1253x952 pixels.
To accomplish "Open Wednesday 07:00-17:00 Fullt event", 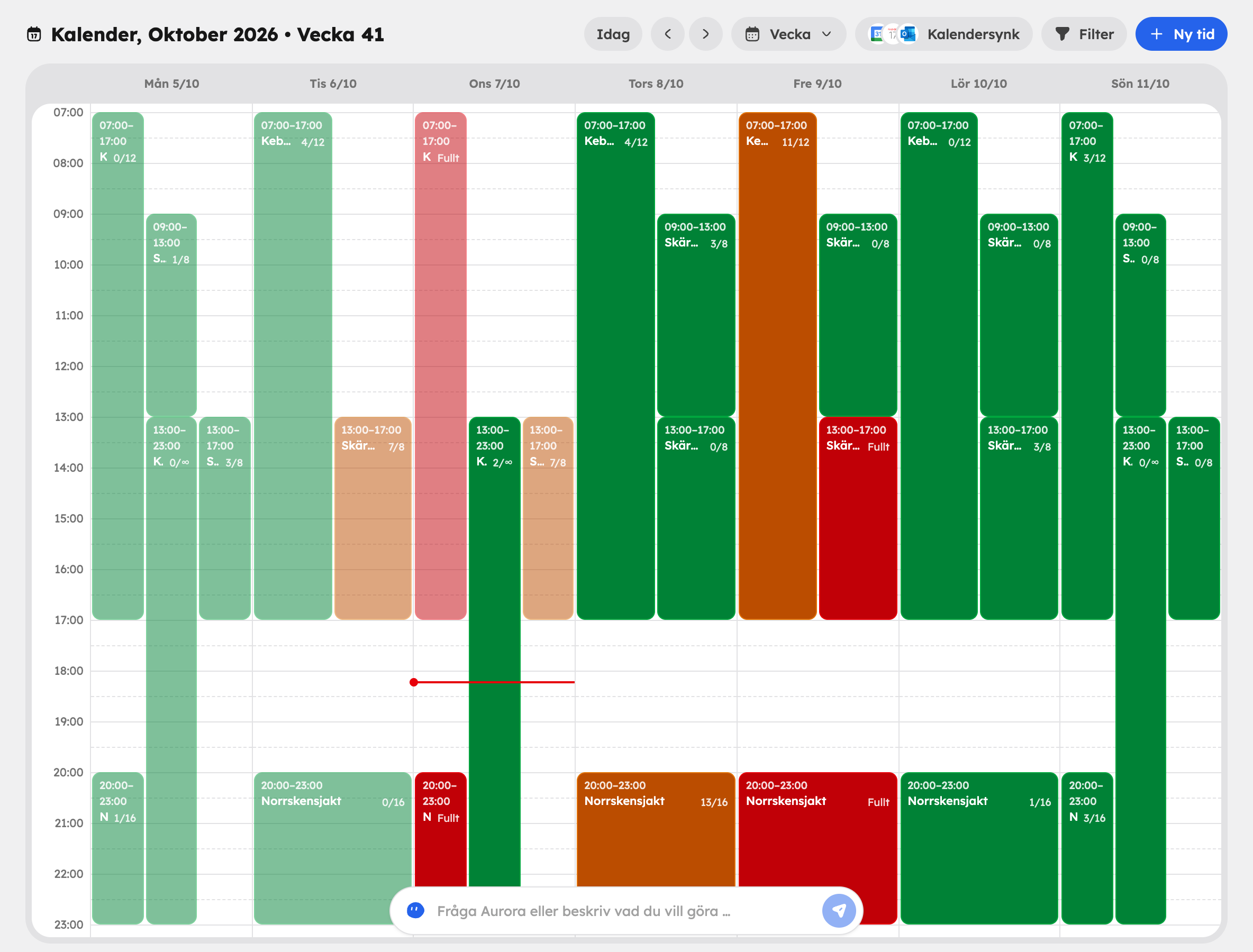I will (x=441, y=365).
